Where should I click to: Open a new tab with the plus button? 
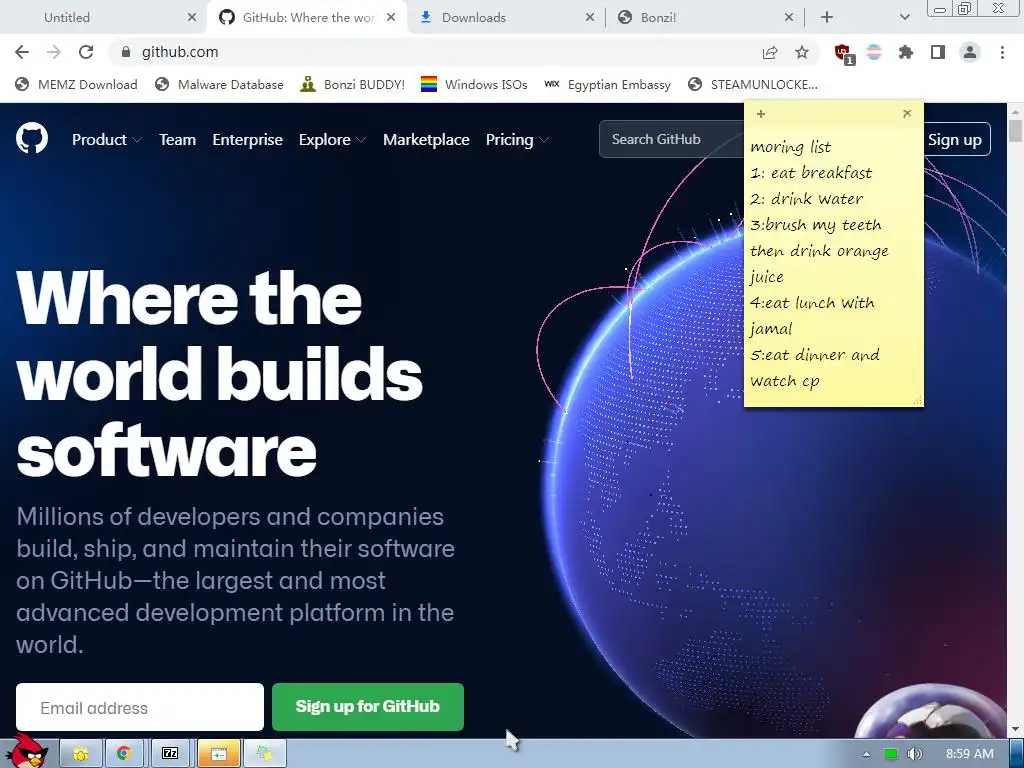pos(827,18)
